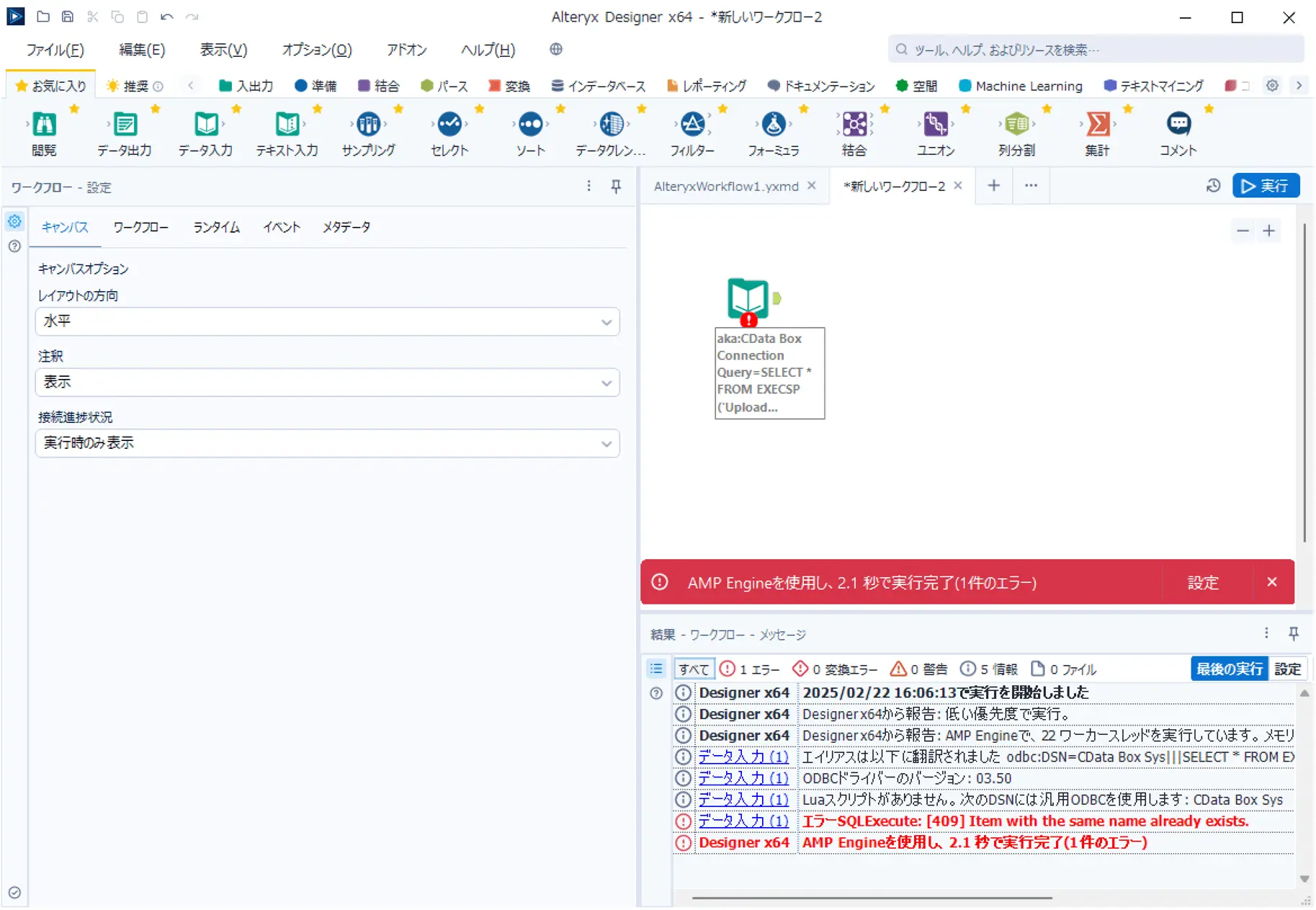Filter messages by 0 警告
This screenshot has height=910, width=1316.
pyautogui.click(x=919, y=669)
